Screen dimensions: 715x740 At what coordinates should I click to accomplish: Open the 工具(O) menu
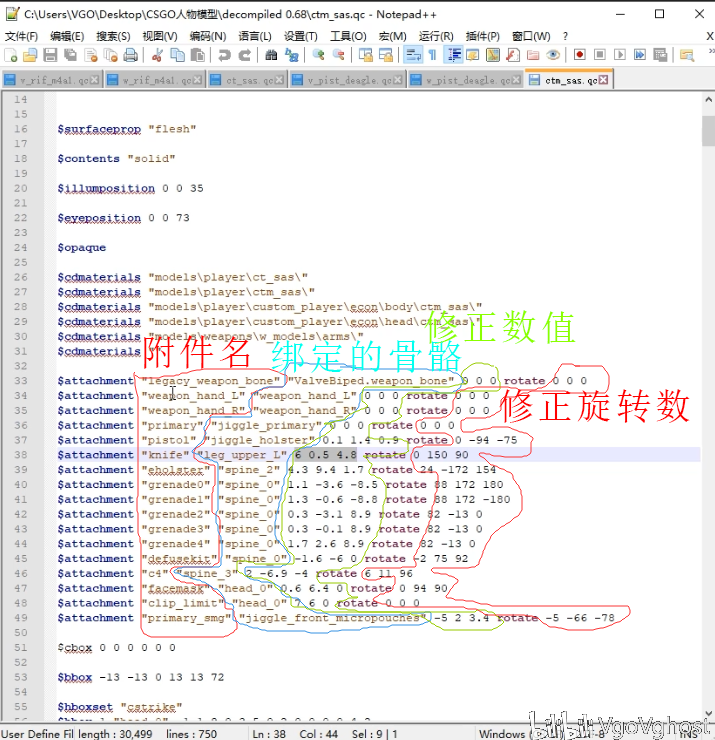click(348, 36)
